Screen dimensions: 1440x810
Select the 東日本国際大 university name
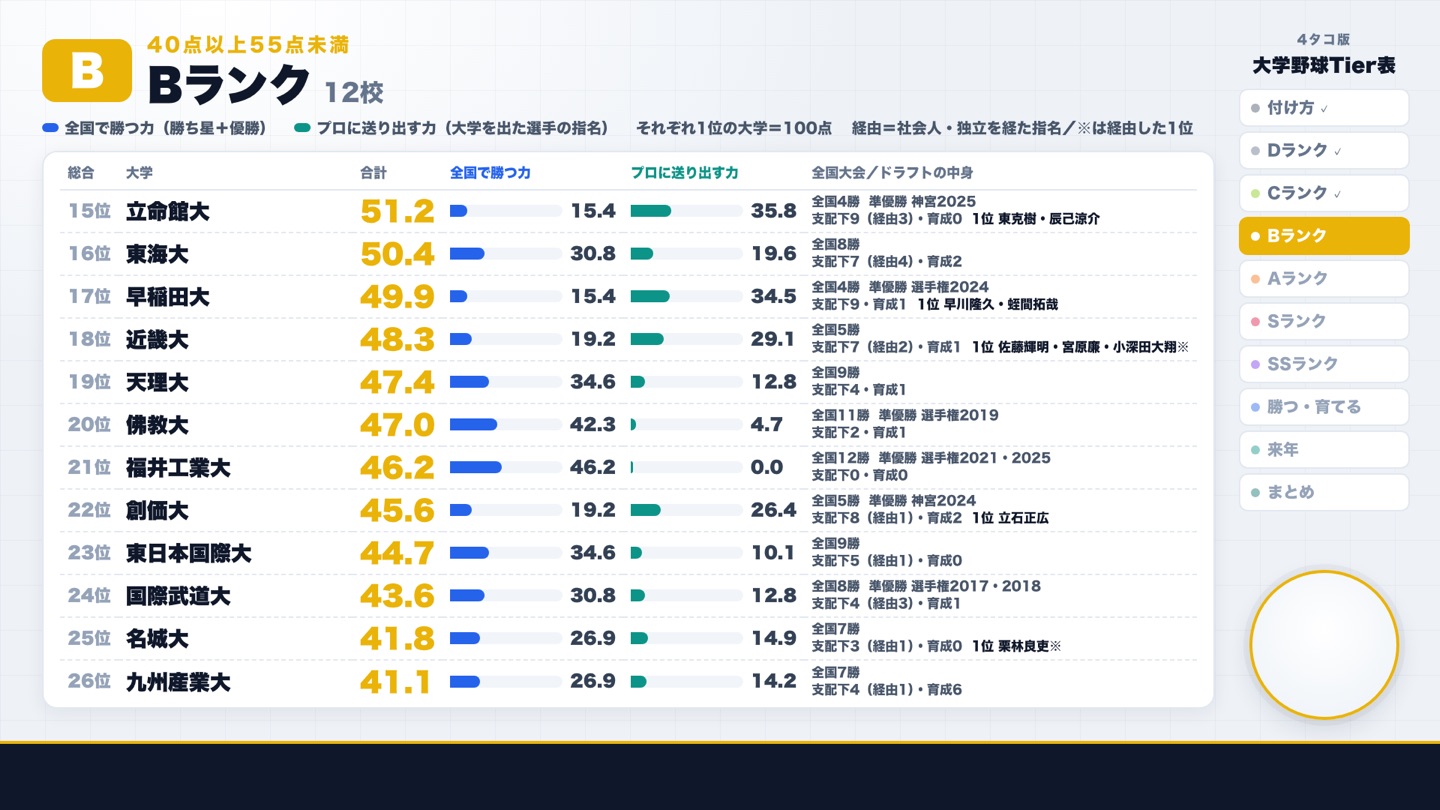pos(188,553)
